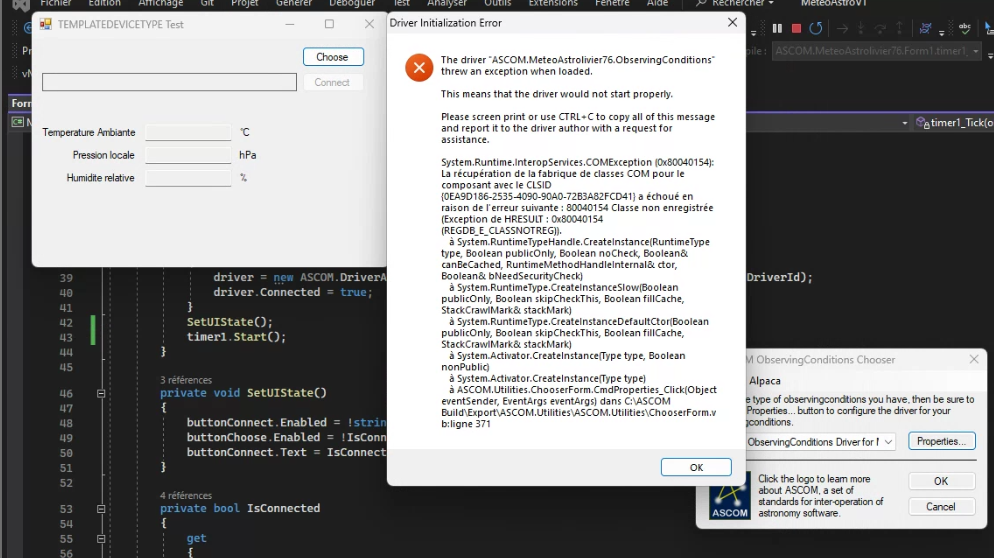Open the ASCOM.MeteoAstrolivier76.Form1.timer1 stack frame dropdown
The width and height of the screenshot is (994, 558).
pyautogui.click(x=976, y=51)
